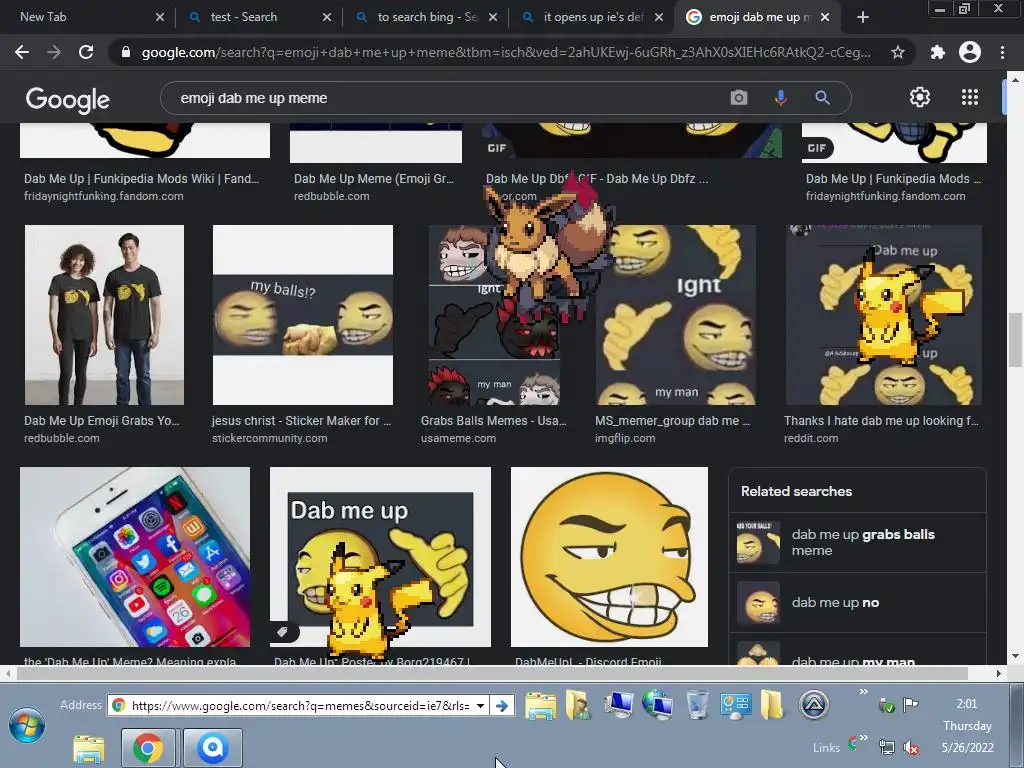Open 'Dab Me Up Meme (Emoji Gr...' redbubble link

pos(374,178)
